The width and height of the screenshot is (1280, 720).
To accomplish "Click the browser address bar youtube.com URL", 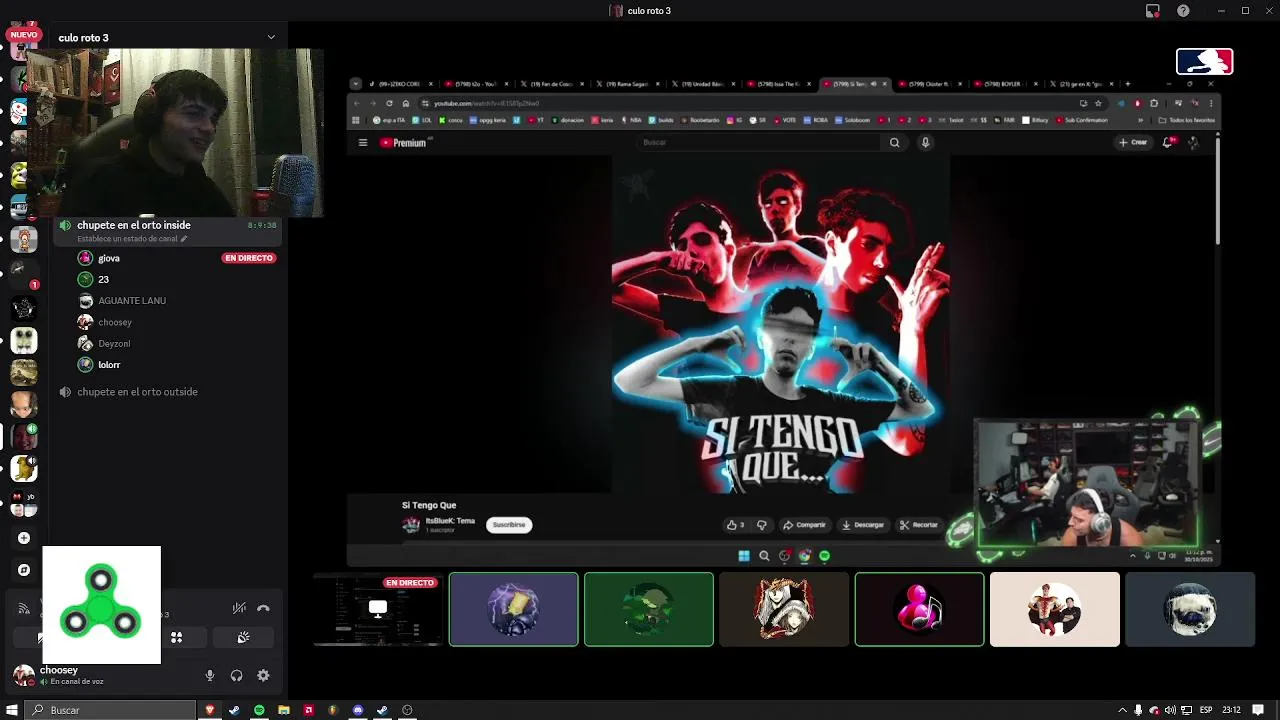I will click(x=486, y=103).
